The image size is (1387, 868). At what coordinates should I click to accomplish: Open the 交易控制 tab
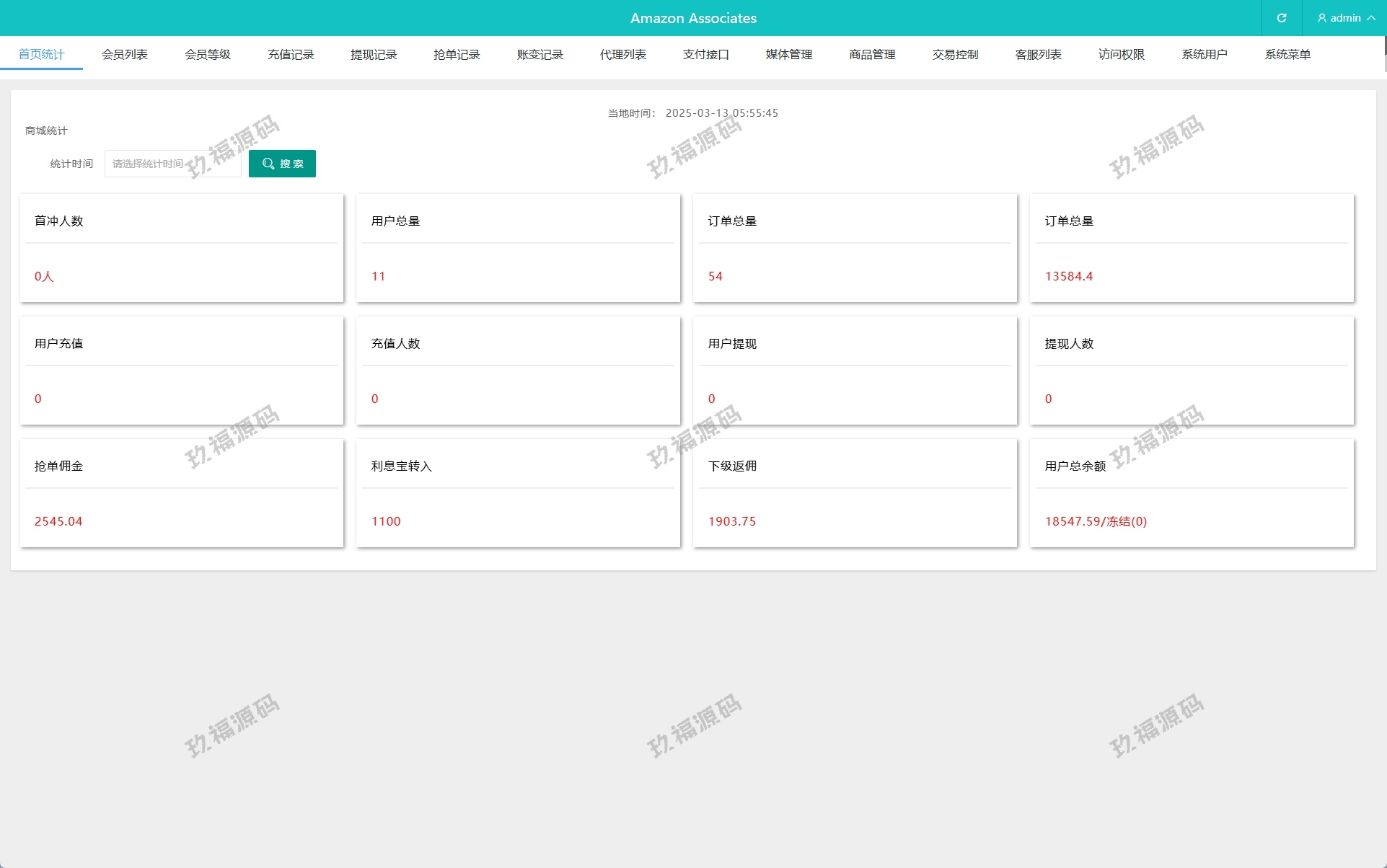[955, 54]
